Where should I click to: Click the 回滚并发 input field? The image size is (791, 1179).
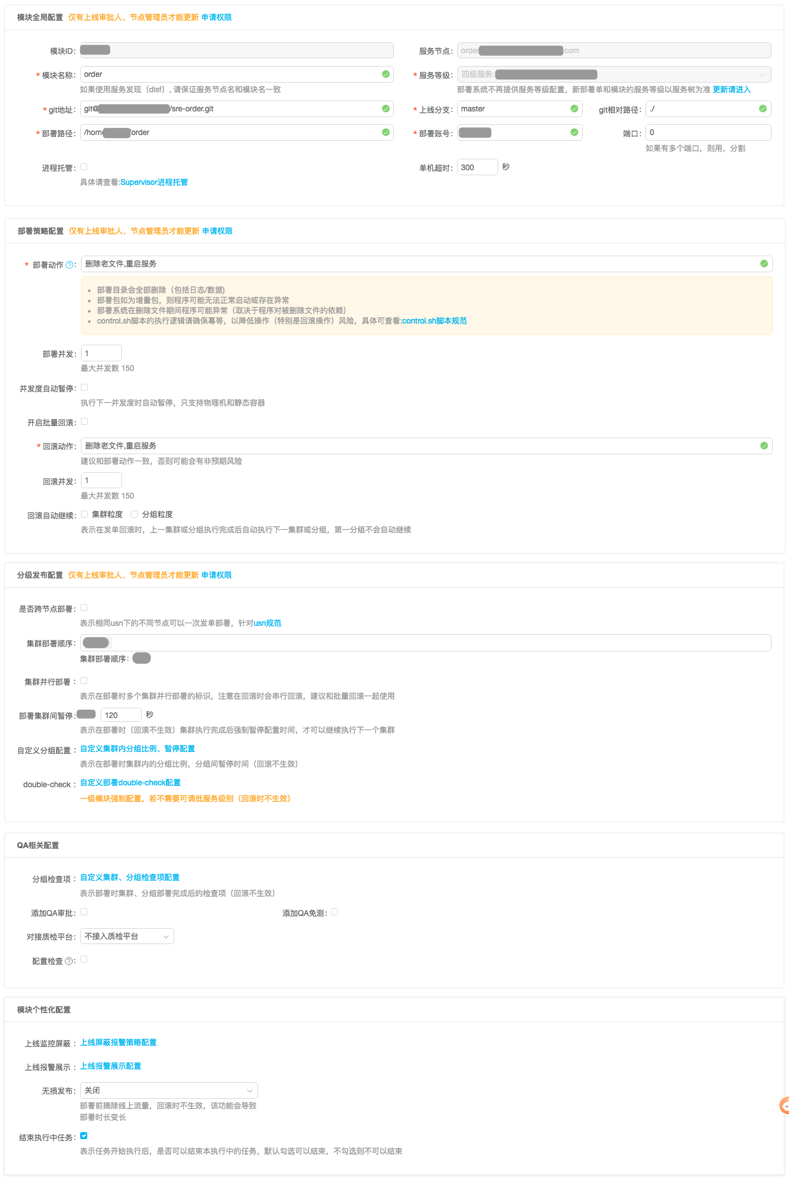[x=102, y=480]
